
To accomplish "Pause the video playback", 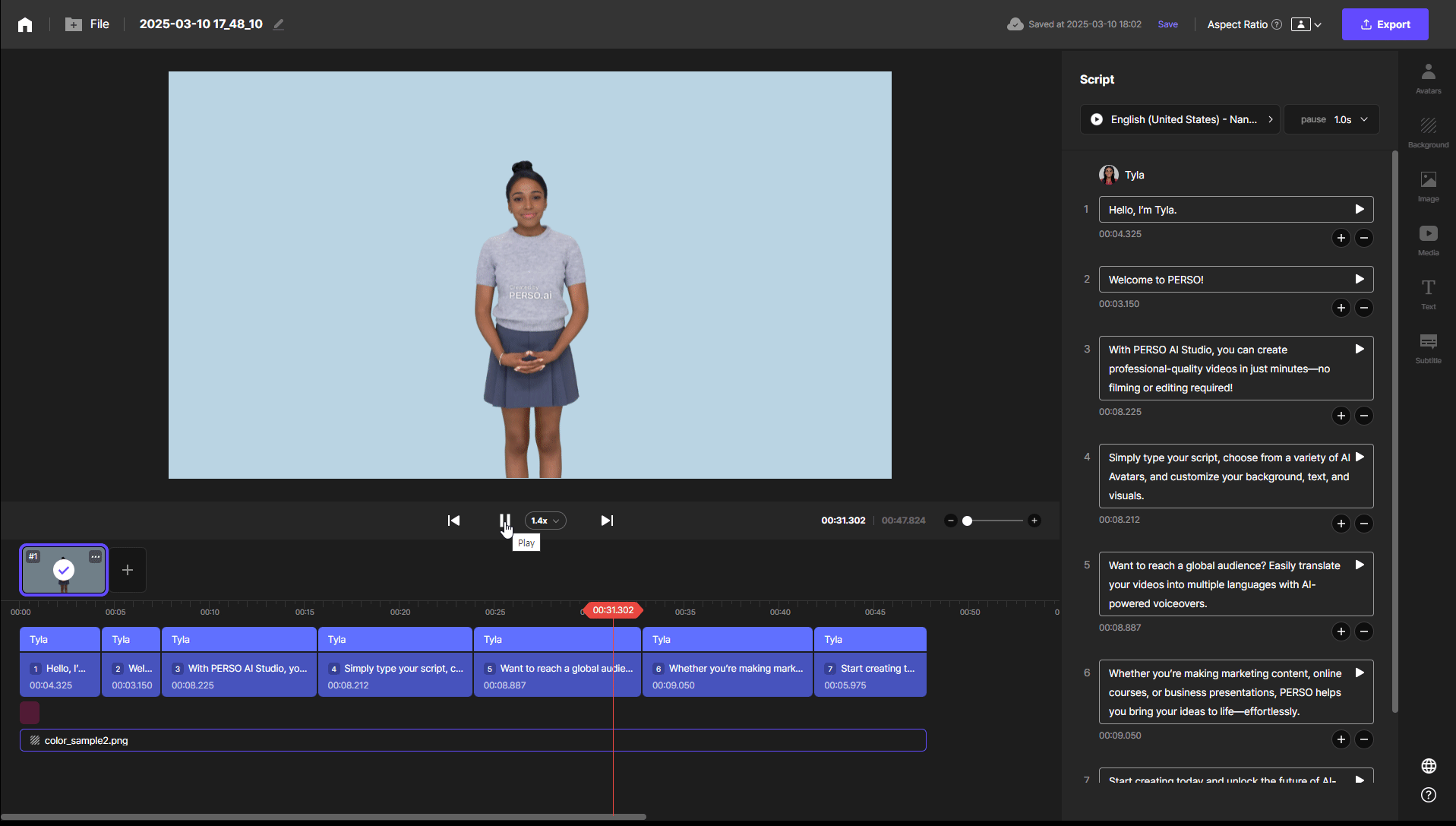I will click(x=504, y=521).
